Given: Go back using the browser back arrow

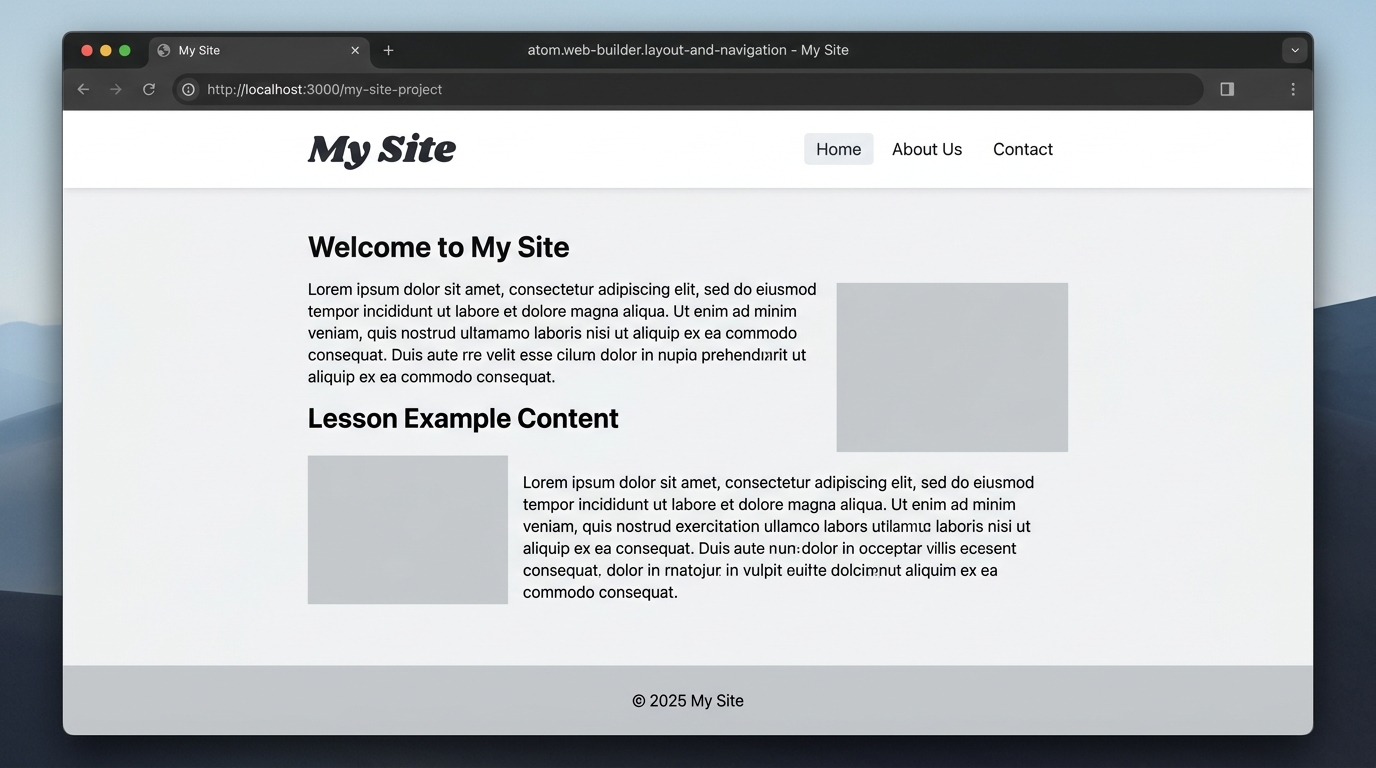Looking at the screenshot, I should click(x=83, y=89).
